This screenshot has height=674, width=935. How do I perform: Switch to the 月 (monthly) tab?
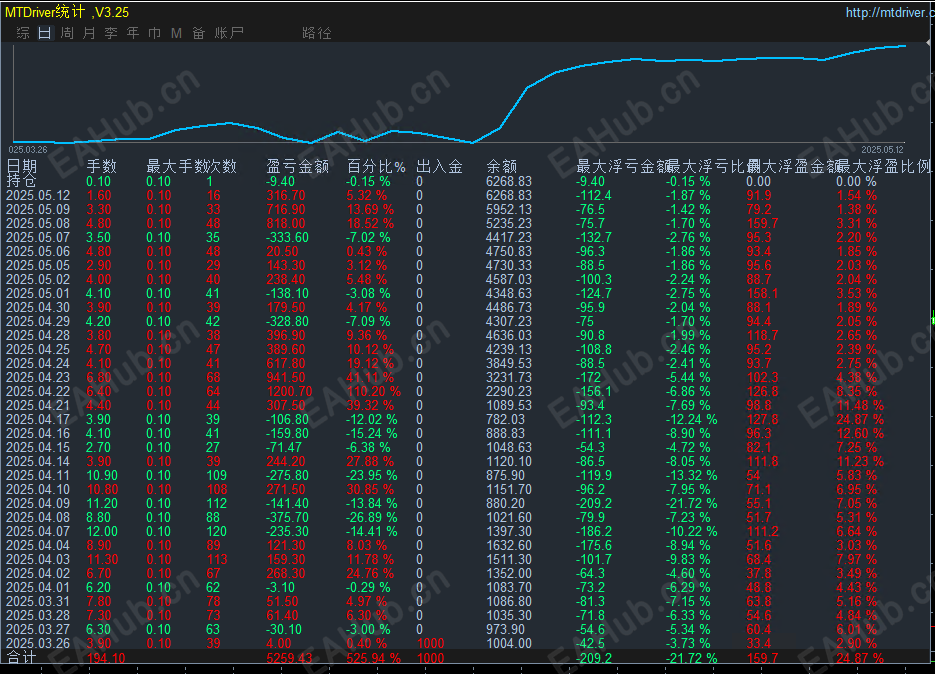(x=88, y=33)
